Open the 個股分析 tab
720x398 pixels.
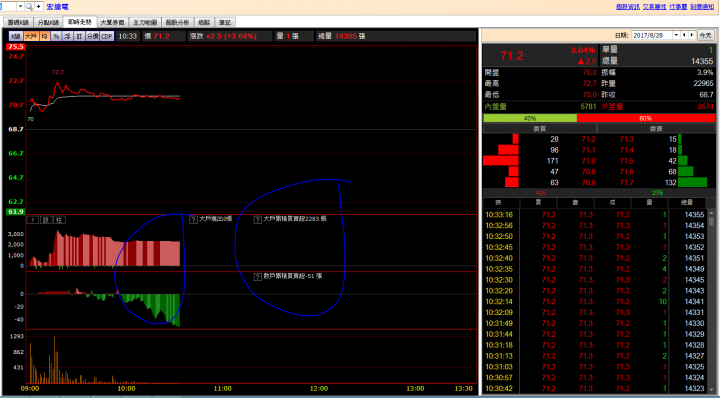point(177,22)
